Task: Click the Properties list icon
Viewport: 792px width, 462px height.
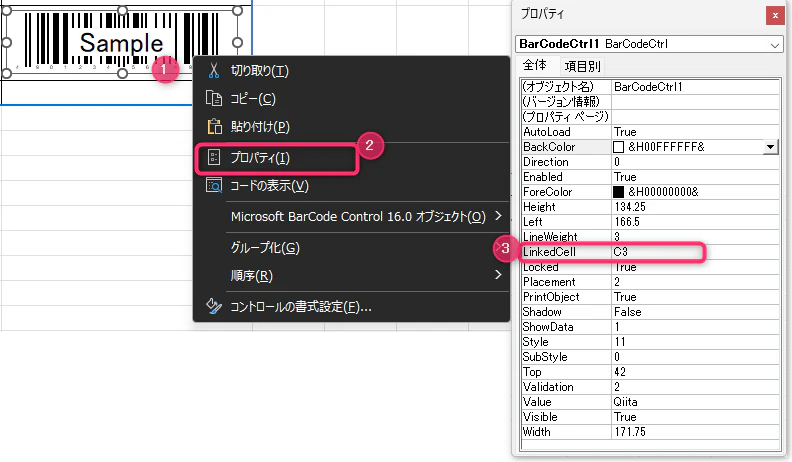Action: pos(214,158)
